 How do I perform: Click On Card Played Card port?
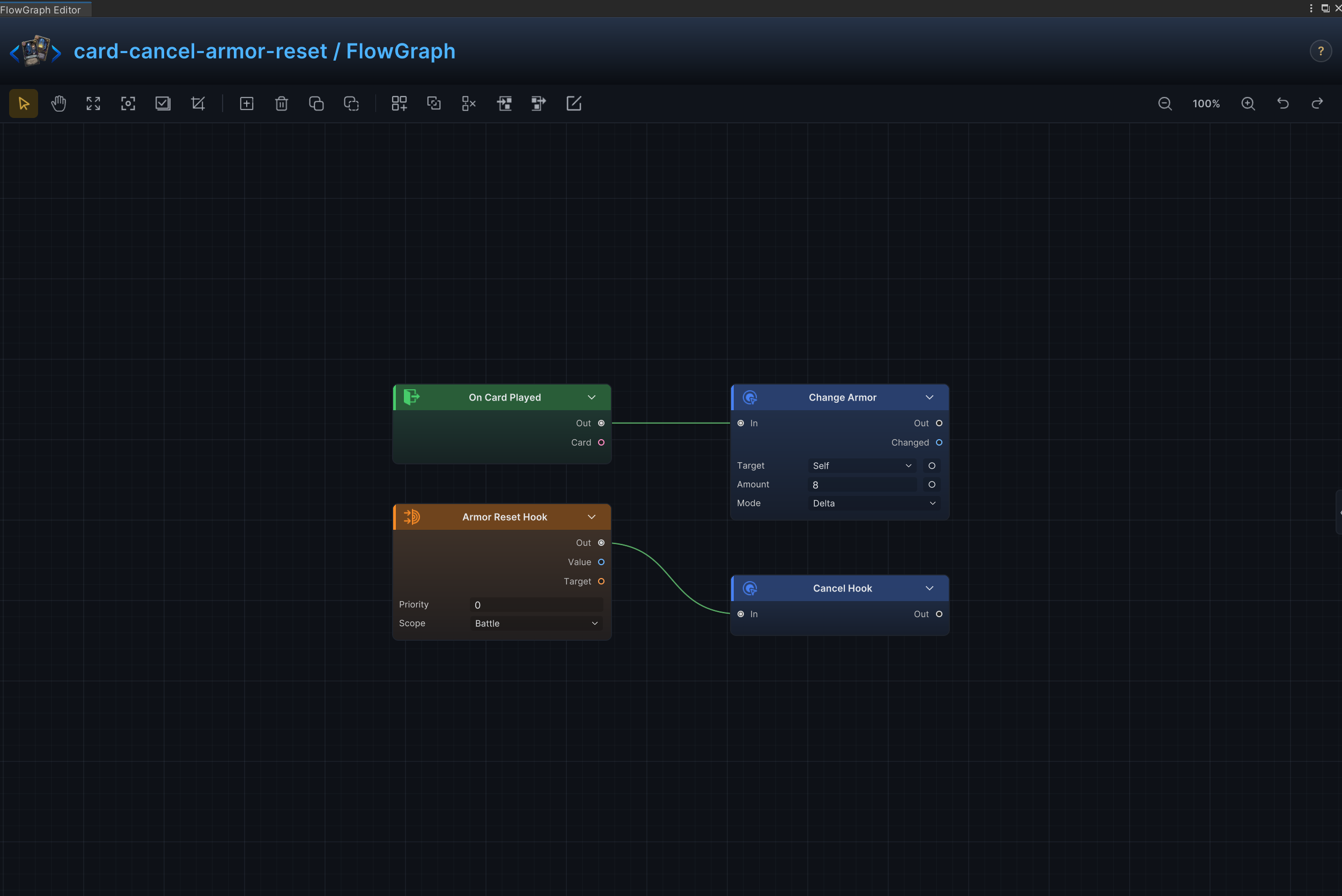coord(601,442)
